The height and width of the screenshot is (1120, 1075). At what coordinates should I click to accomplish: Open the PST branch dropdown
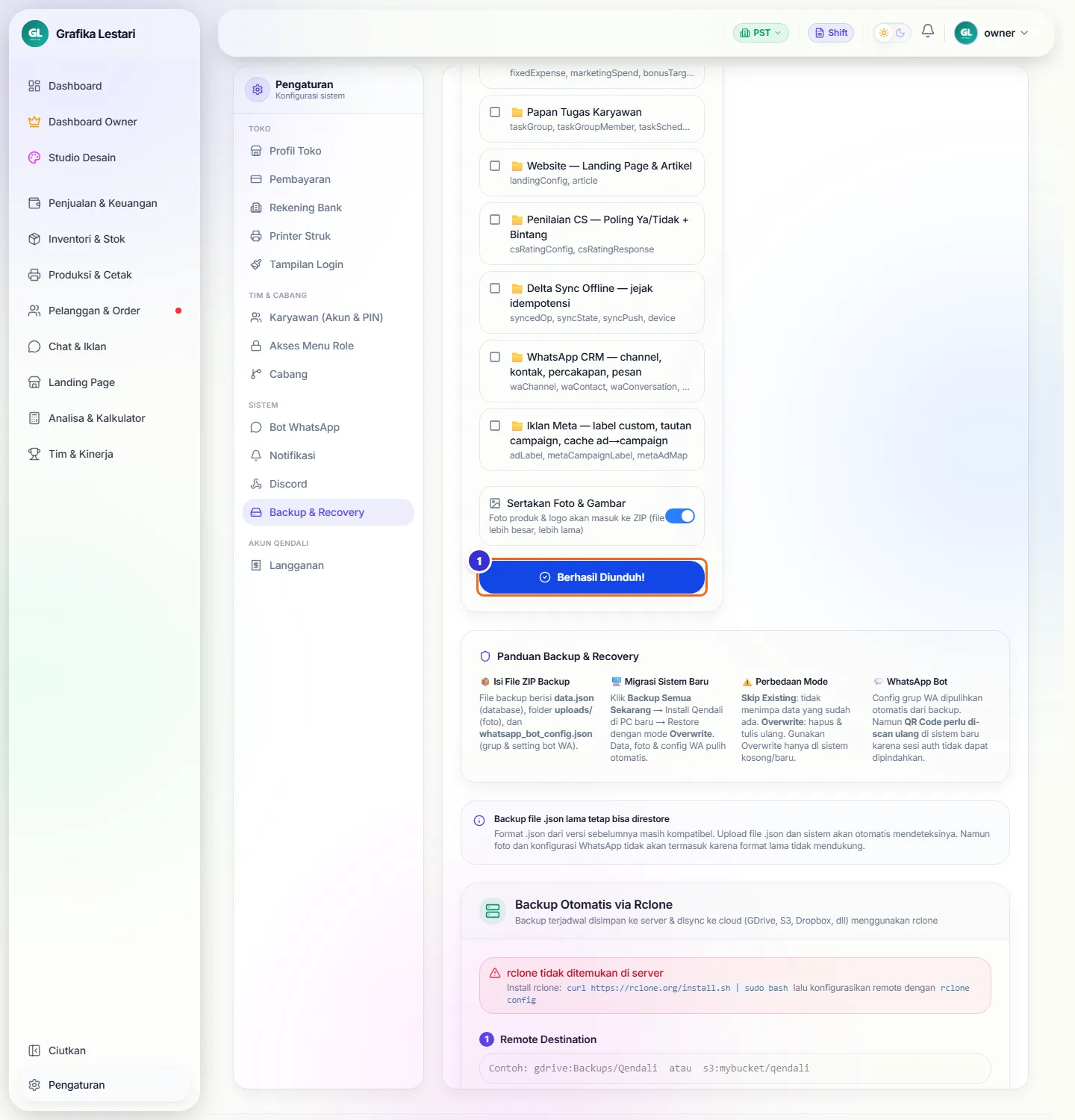761,33
